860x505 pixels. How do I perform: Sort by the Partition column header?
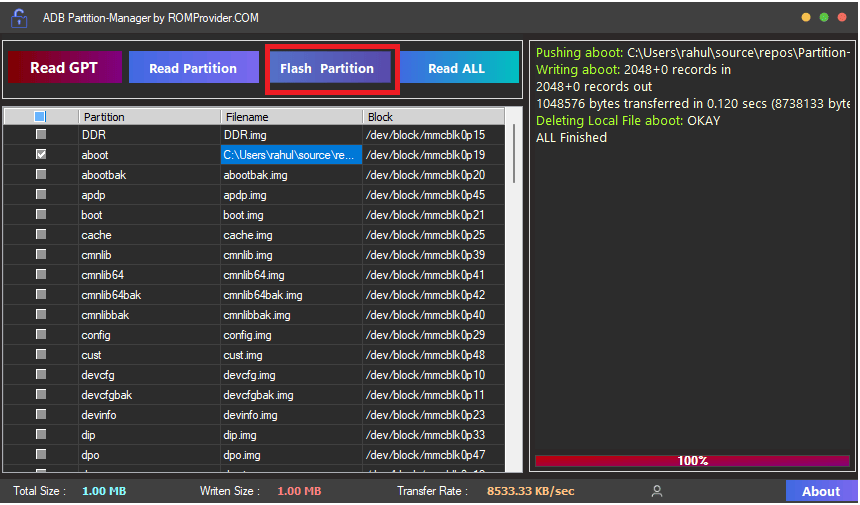[x=149, y=117]
